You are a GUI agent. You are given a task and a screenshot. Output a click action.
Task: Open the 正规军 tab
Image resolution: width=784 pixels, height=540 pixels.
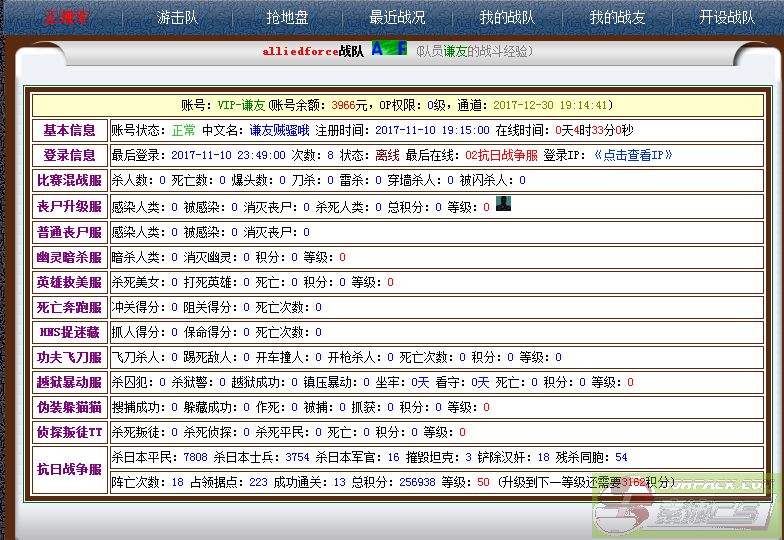67,17
